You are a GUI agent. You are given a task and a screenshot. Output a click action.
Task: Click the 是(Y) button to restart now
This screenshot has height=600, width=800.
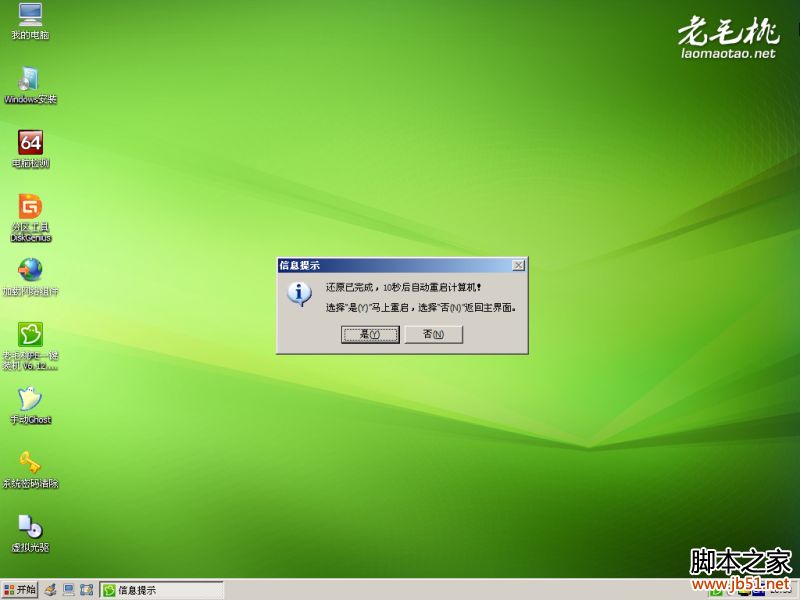pos(370,334)
